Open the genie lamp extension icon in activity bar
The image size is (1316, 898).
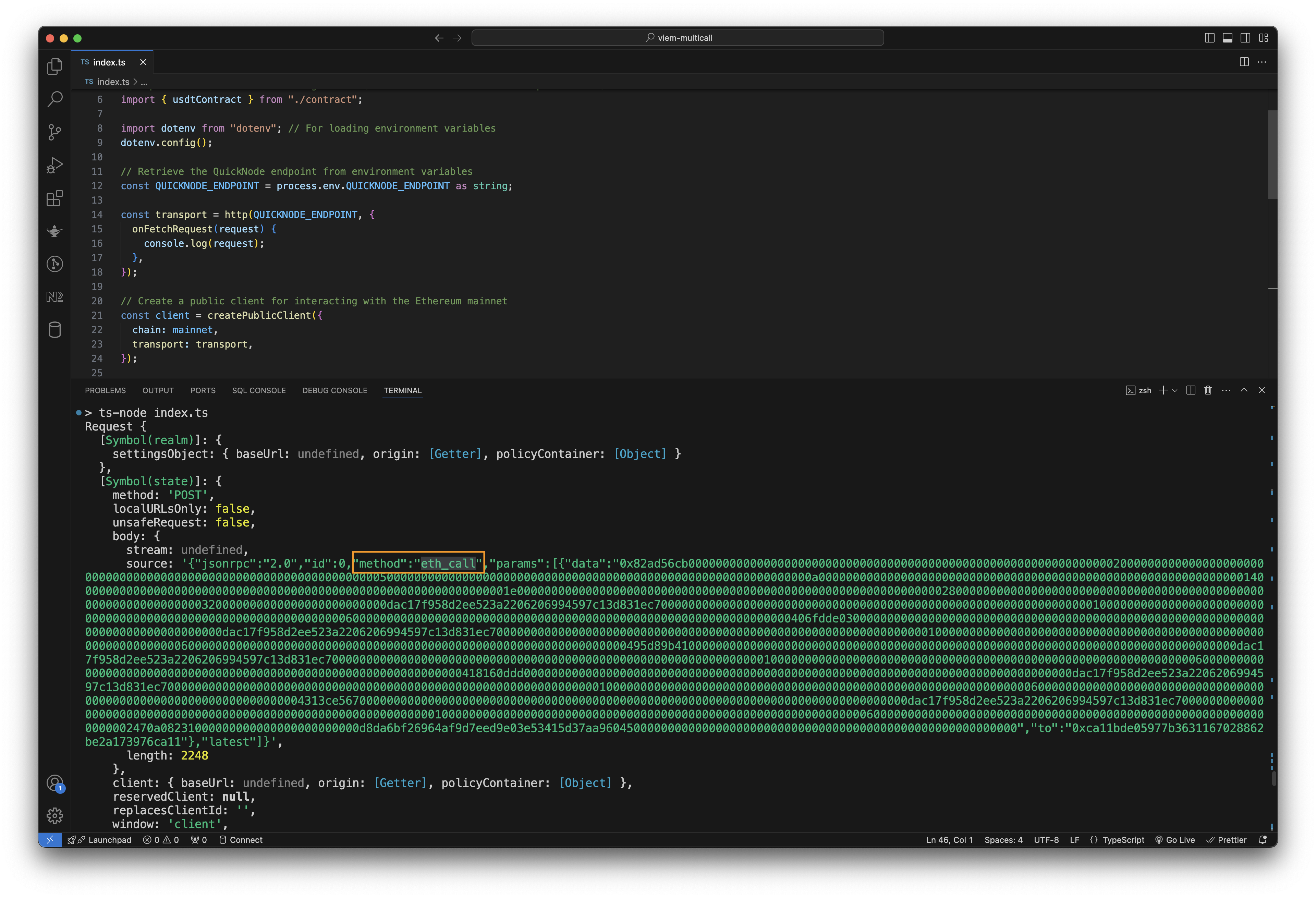click(x=54, y=231)
